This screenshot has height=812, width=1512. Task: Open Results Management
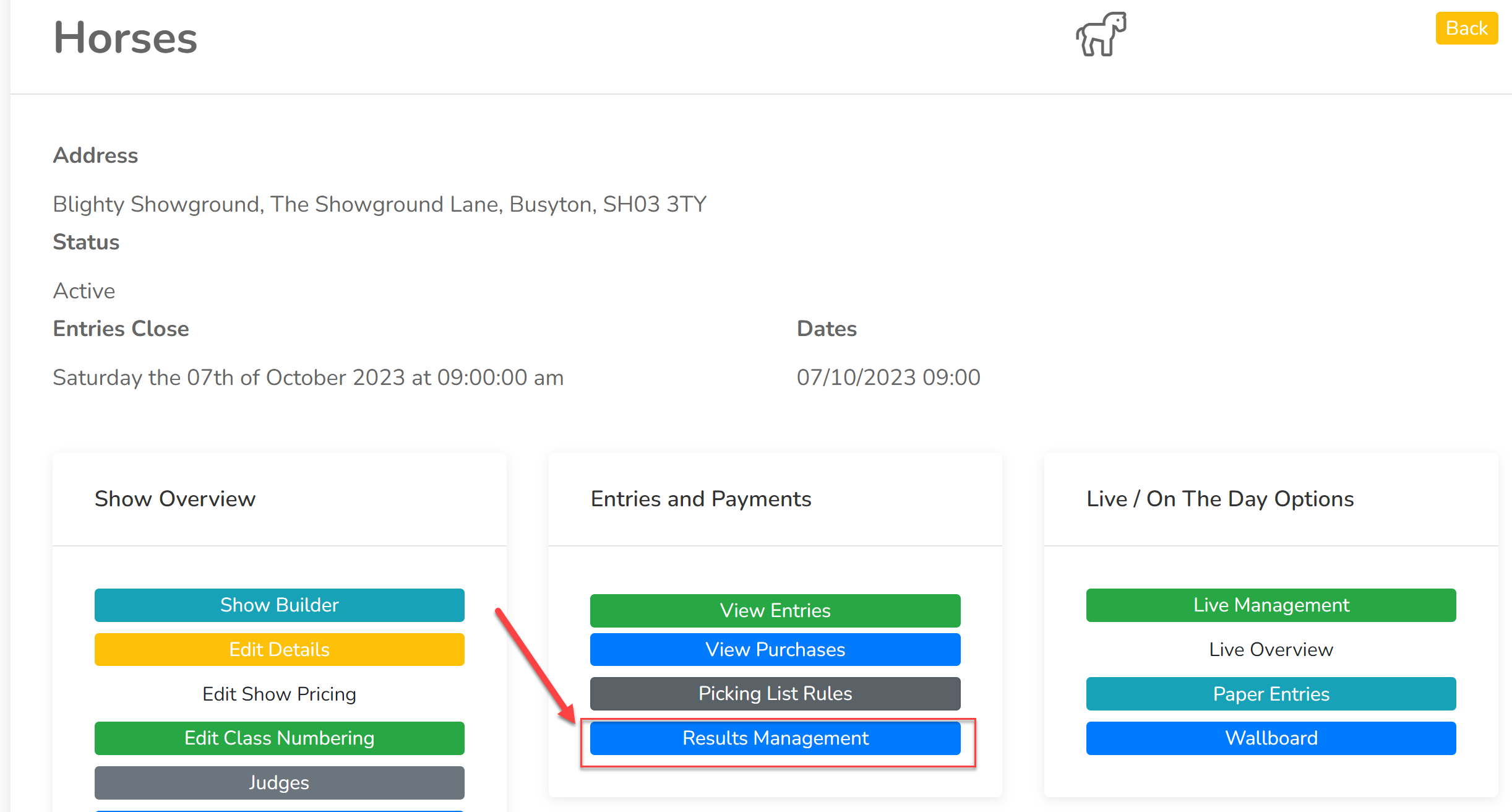[775, 738]
